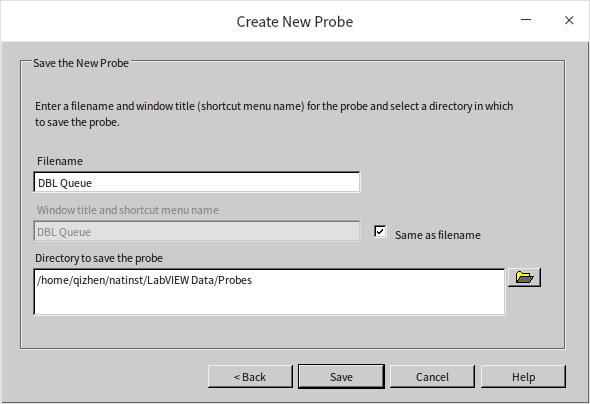Cancel the Create New Probe dialog
The image size is (590, 404).
432,377
